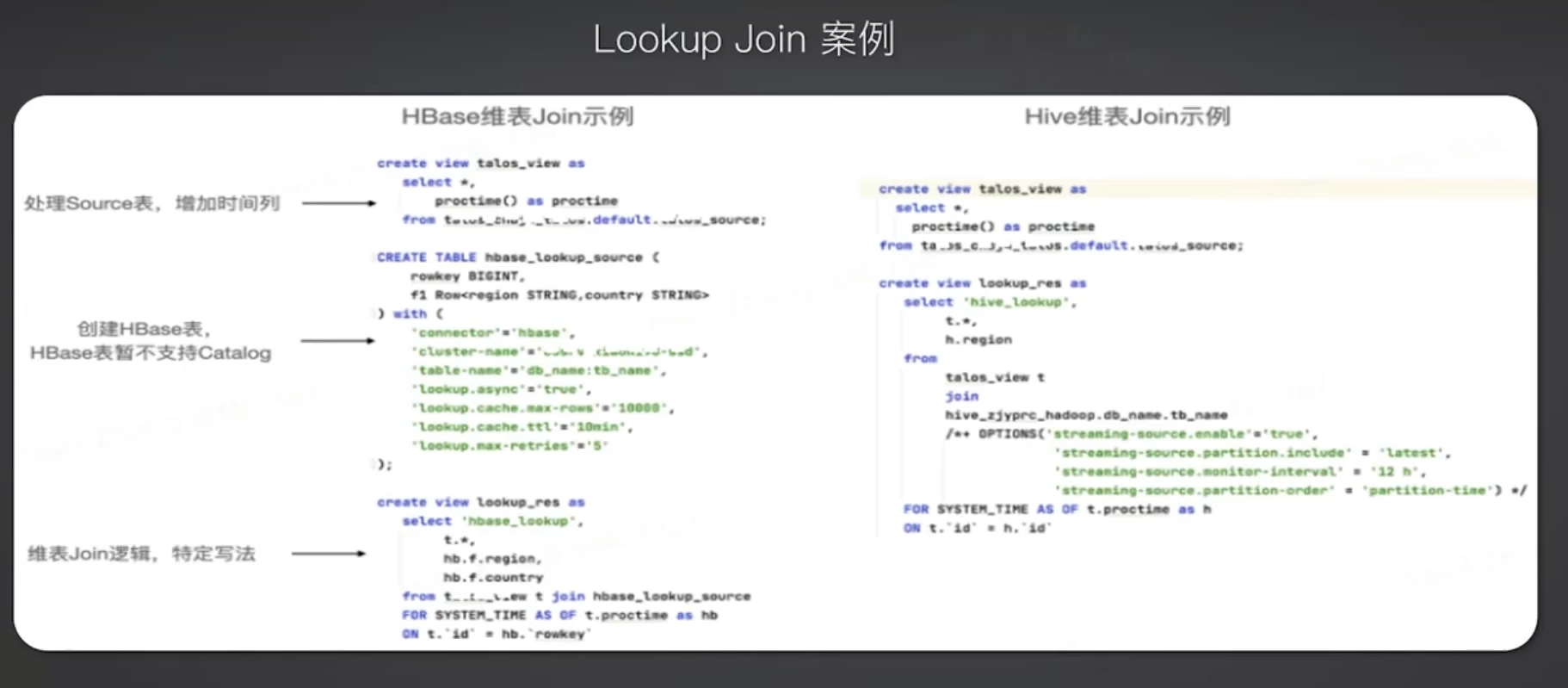Click 'join hbase_lookup_source' in from clause
The height and width of the screenshot is (688, 1568).
pyautogui.click(x=651, y=596)
